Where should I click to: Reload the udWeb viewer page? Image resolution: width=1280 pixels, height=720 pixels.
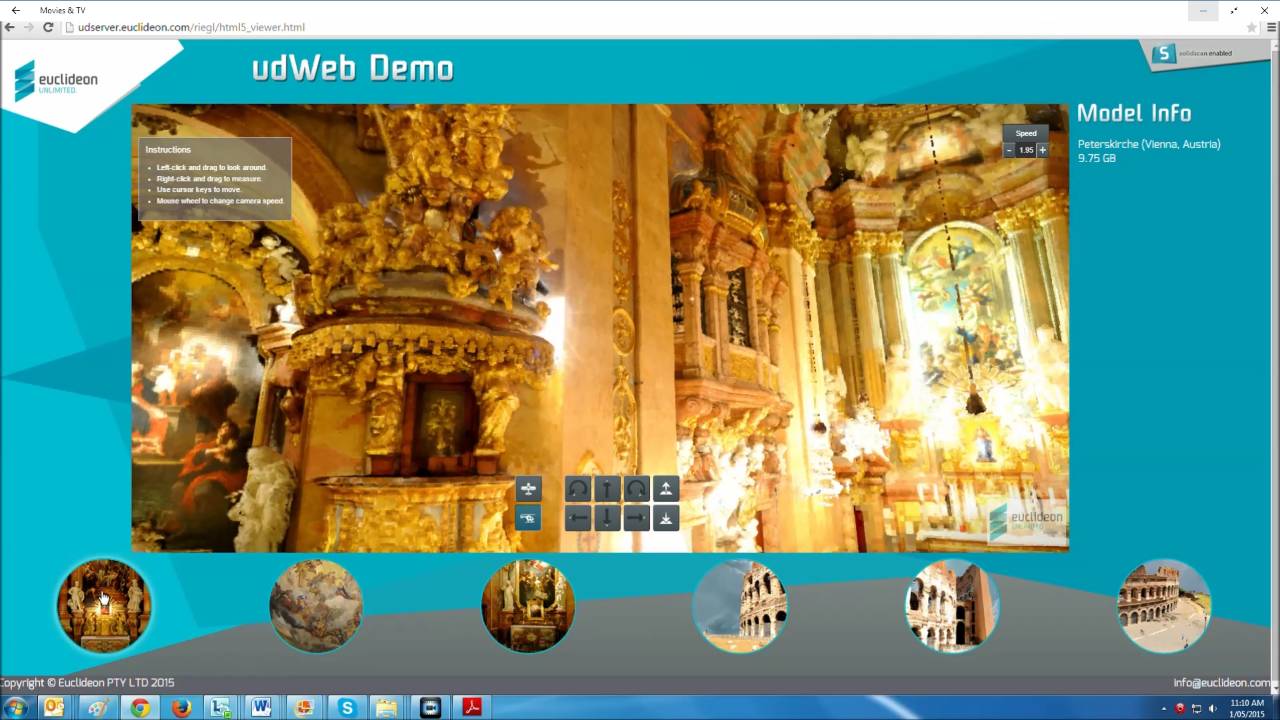coord(48,27)
